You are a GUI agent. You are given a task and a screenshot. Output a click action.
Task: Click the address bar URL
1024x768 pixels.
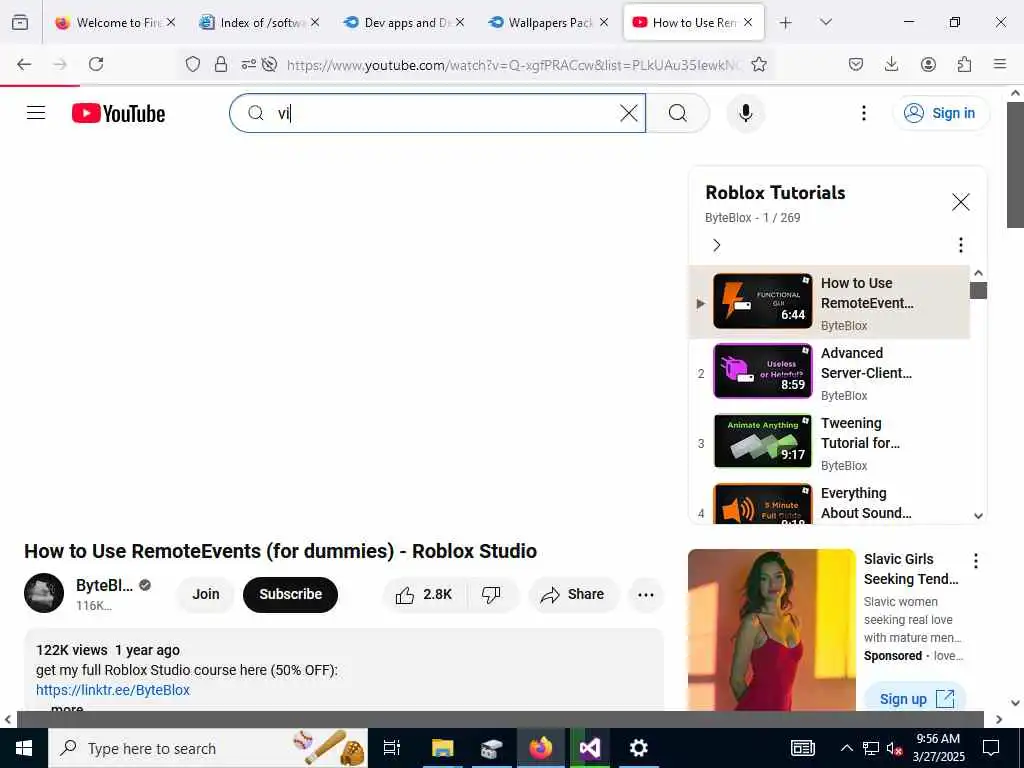[514, 65]
